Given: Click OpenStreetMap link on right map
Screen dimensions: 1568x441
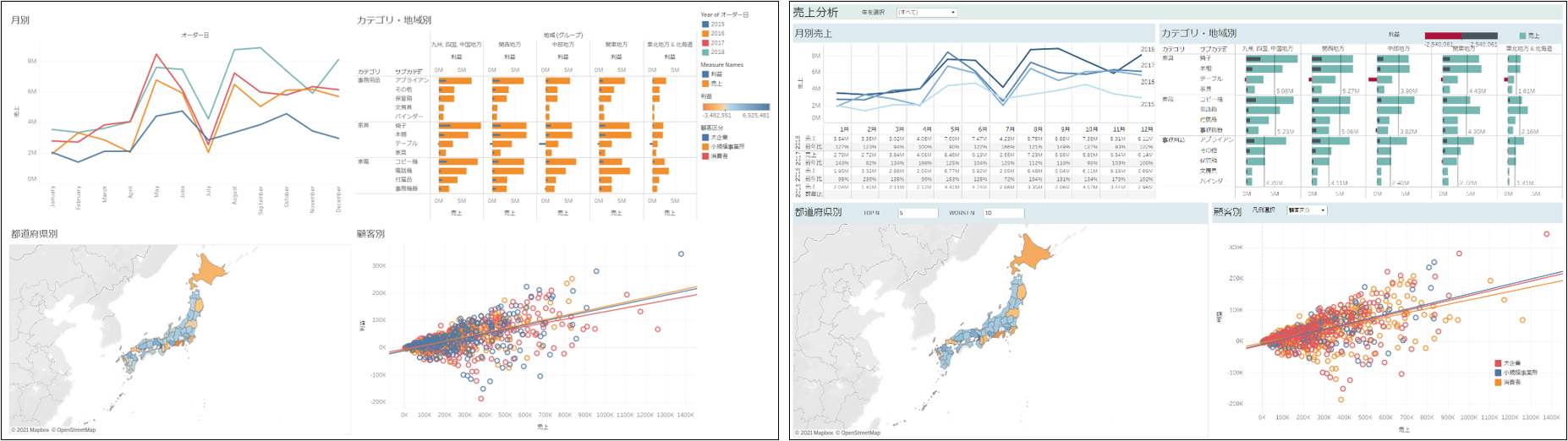Looking at the screenshot, I should (x=861, y=433).
